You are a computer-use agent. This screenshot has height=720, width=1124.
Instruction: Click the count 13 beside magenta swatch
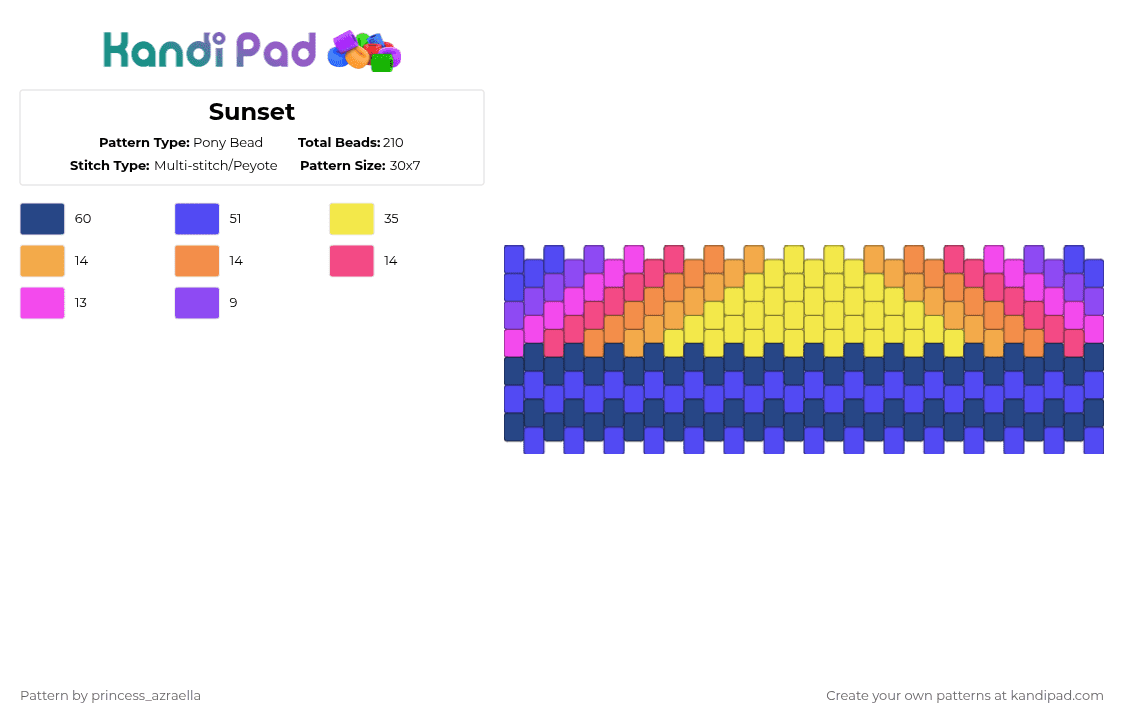[x=80, y=303]
